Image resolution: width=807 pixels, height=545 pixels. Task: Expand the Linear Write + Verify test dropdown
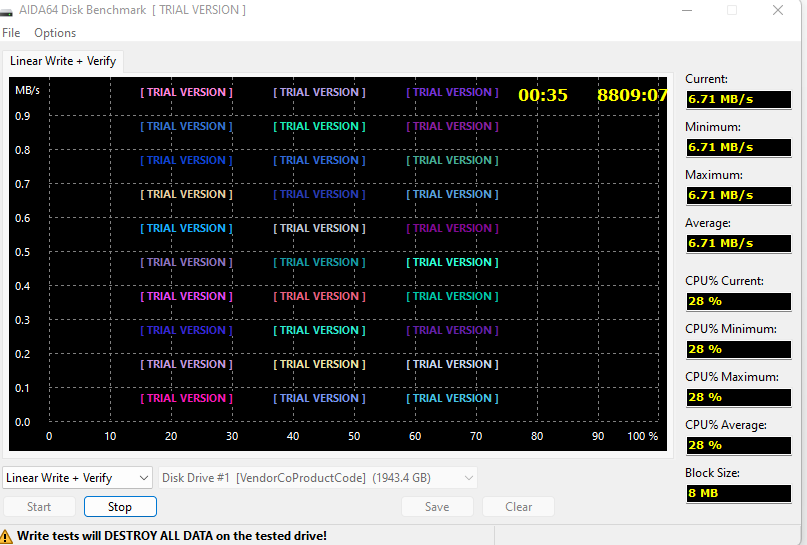point(78,478)
